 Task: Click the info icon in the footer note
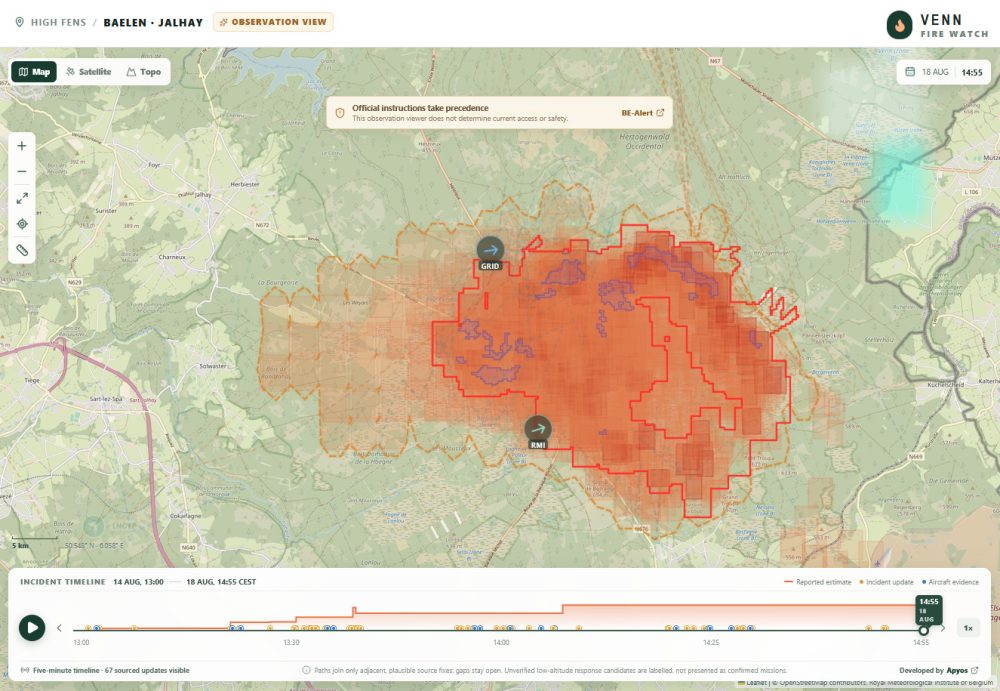pos(306,671)
